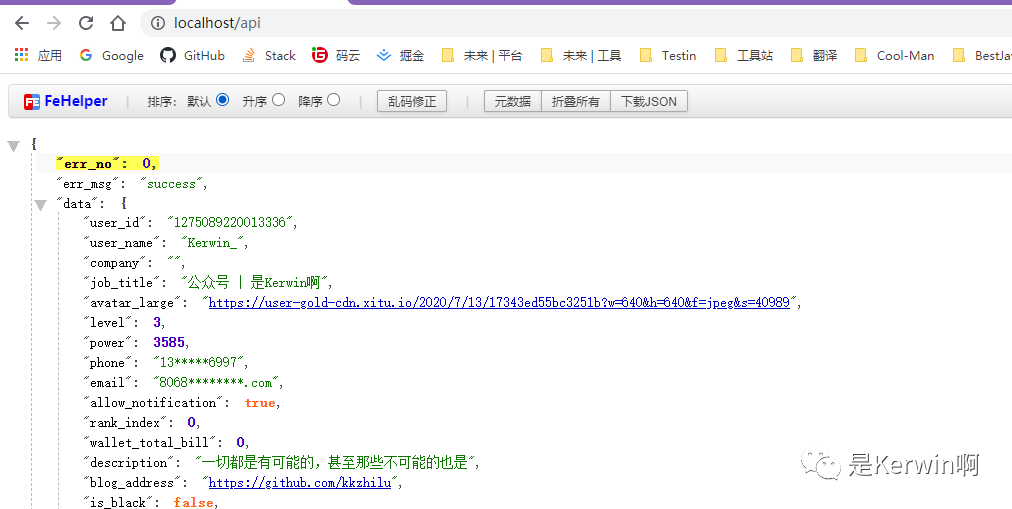Open the 应用 apps grid icon
Viewport: 1012px width, 509px height.
[22, 55]
